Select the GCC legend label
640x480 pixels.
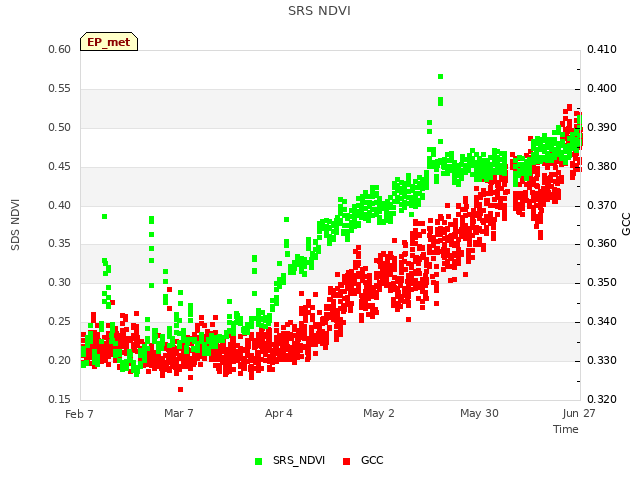point(372,460)
